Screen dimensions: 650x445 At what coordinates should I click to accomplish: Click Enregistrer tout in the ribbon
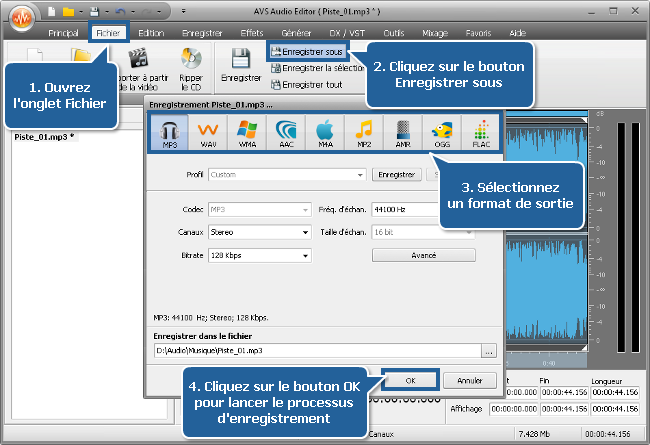tap(307, 85)
